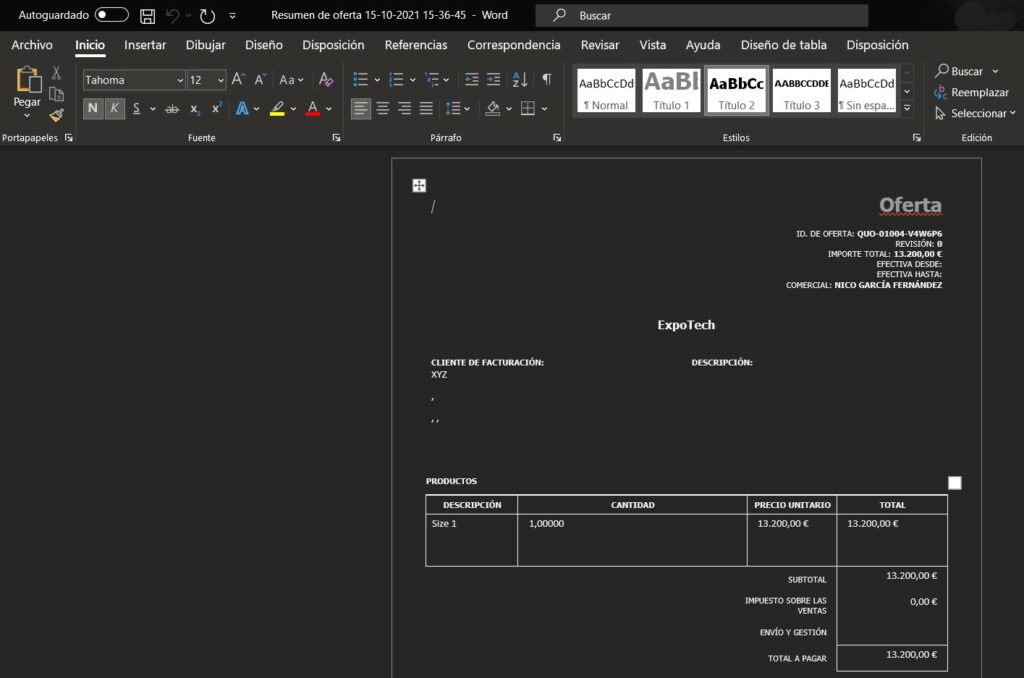Open the Tahoma font name dropdown

point(180,79)
